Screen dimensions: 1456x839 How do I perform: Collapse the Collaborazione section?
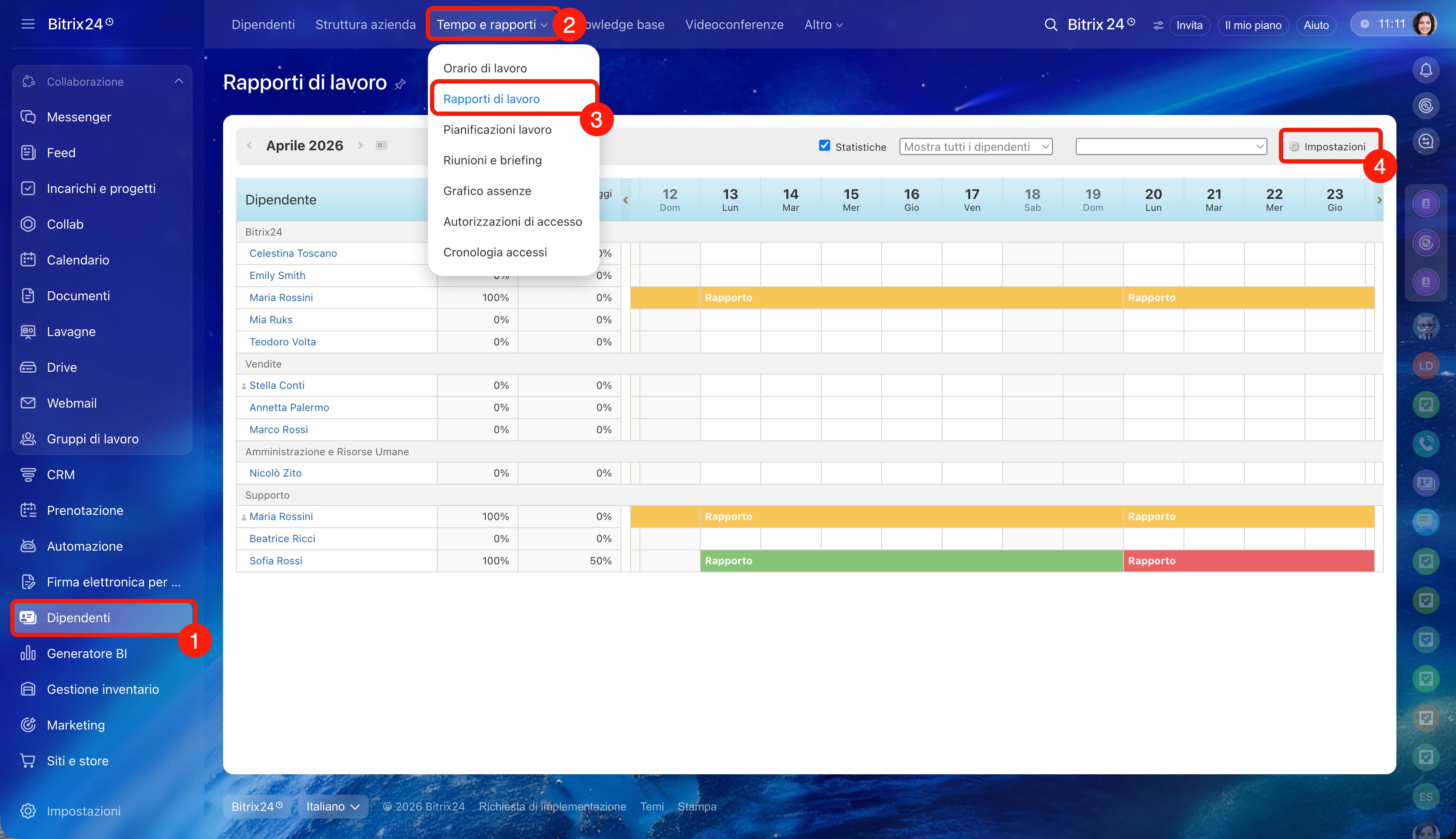tap(178, 81)
